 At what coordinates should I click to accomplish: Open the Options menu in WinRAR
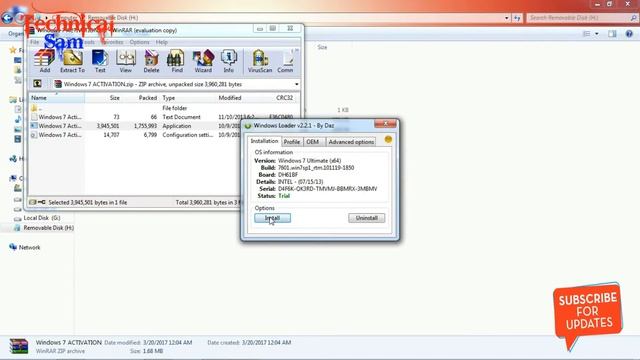pyautogui.click(x=139, y=42)
